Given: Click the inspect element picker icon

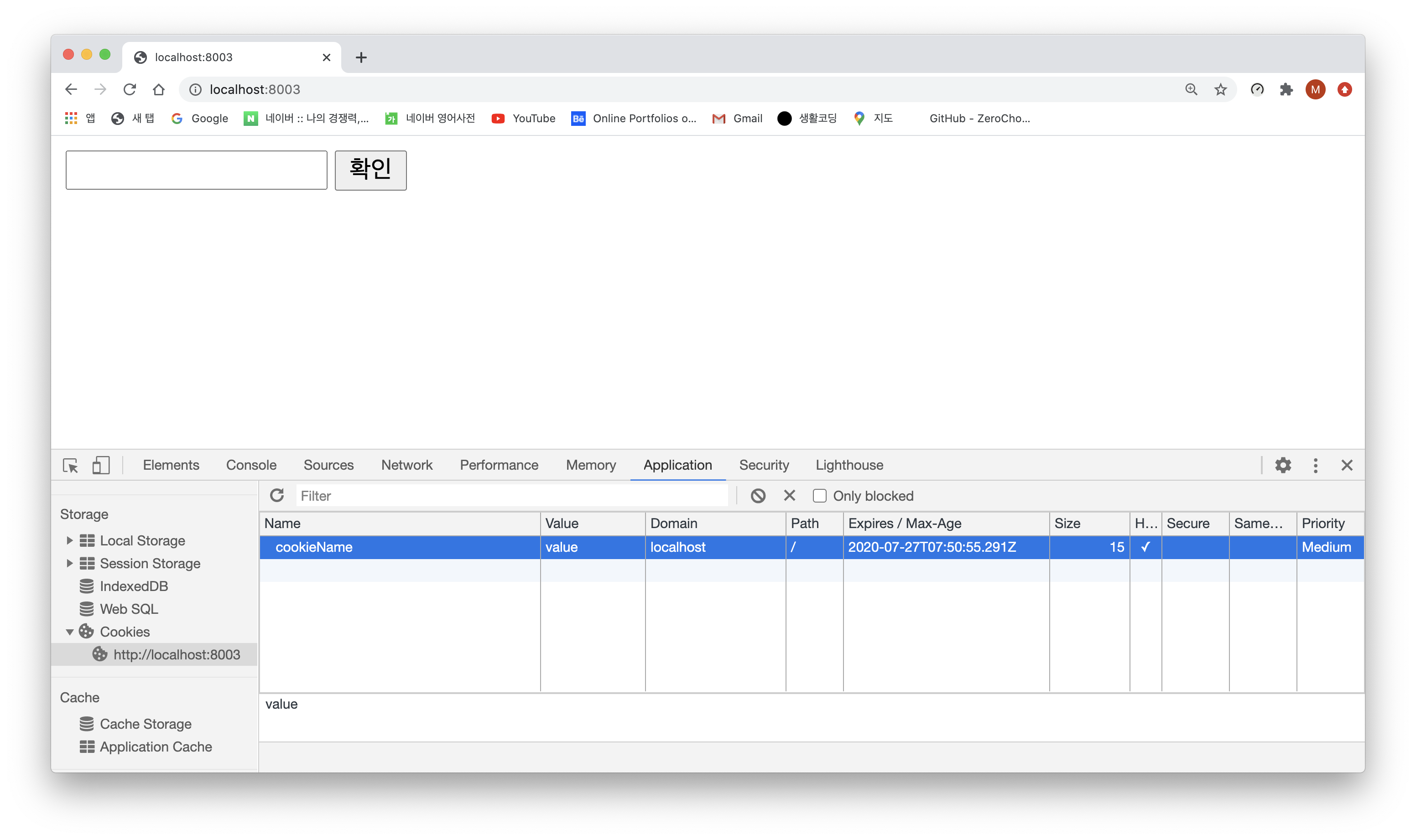Looking at the screenshot, I should [x=70, y=465].
